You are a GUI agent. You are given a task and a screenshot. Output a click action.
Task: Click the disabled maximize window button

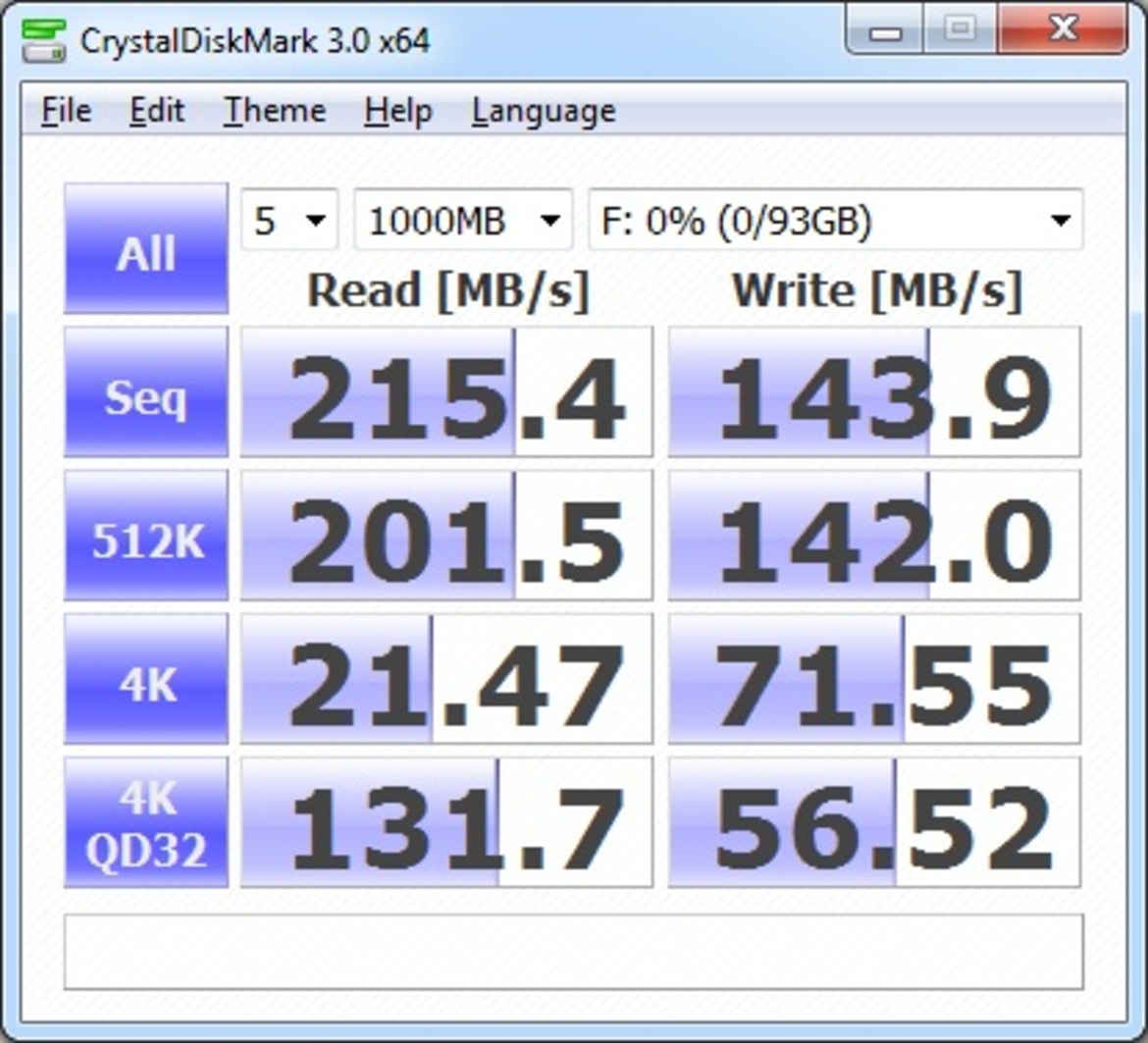click(960, 29)
